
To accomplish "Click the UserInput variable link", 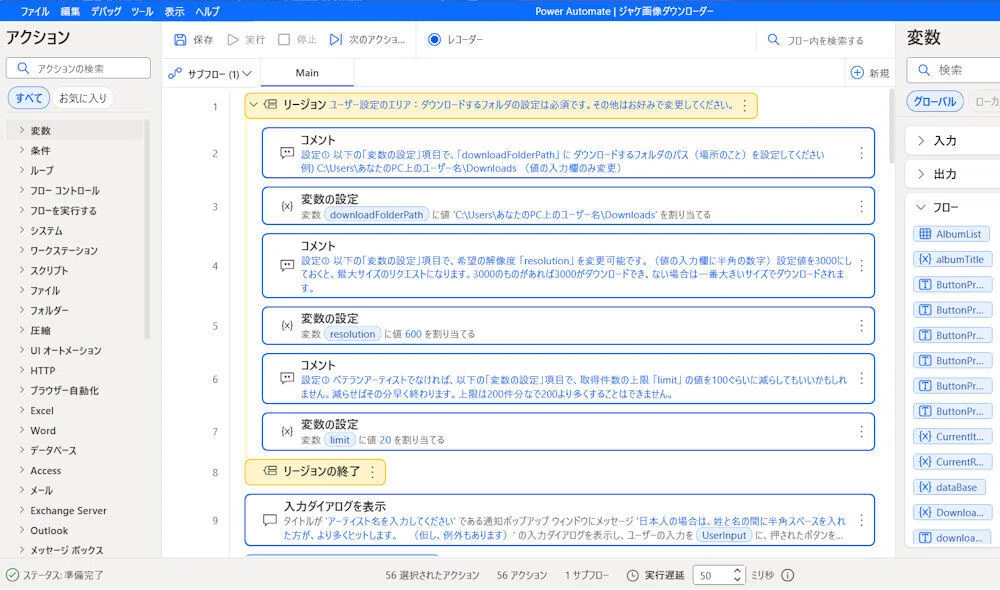I will (724, 535).
